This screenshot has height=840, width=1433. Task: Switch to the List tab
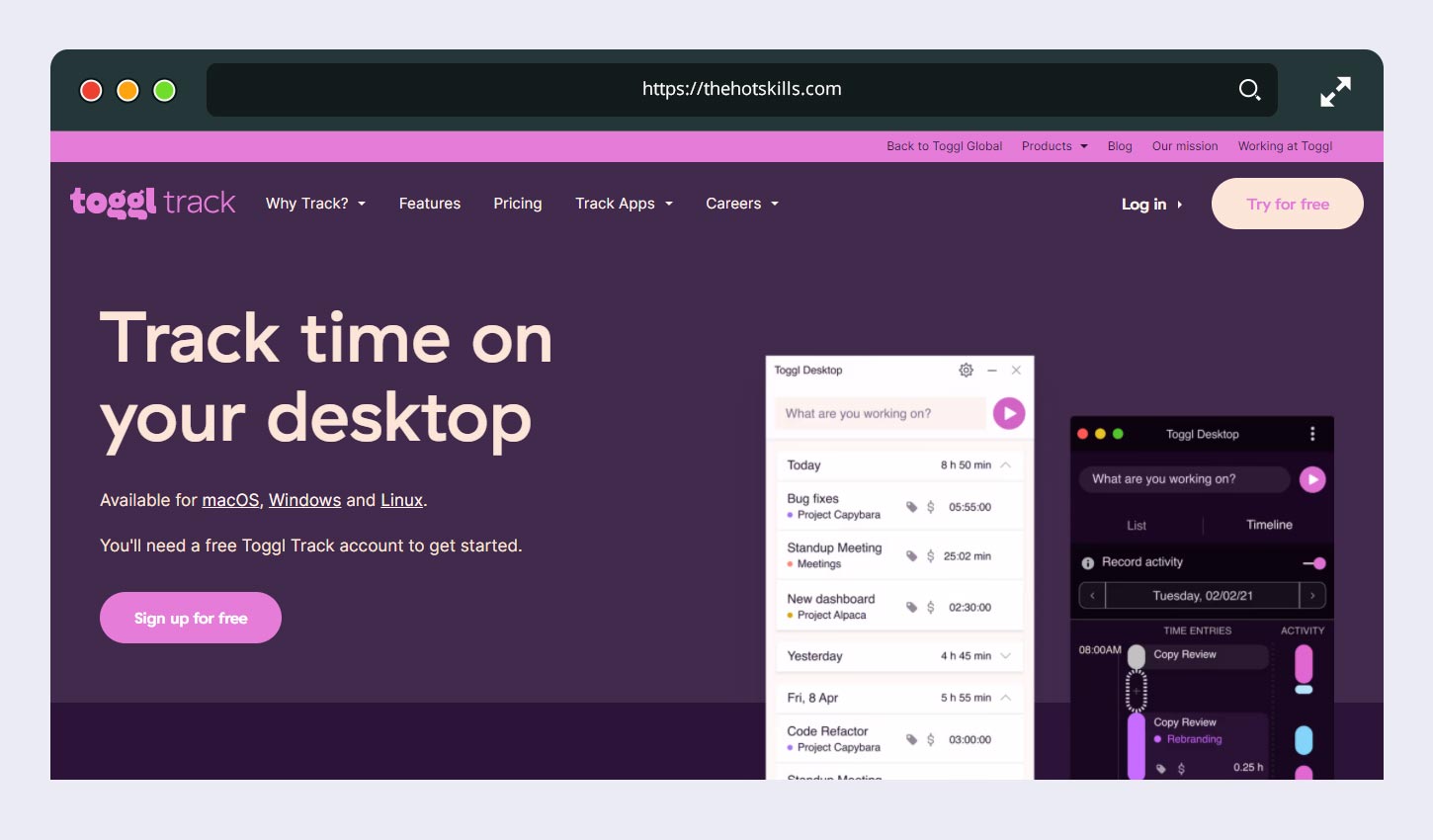tap(1137, 526)
